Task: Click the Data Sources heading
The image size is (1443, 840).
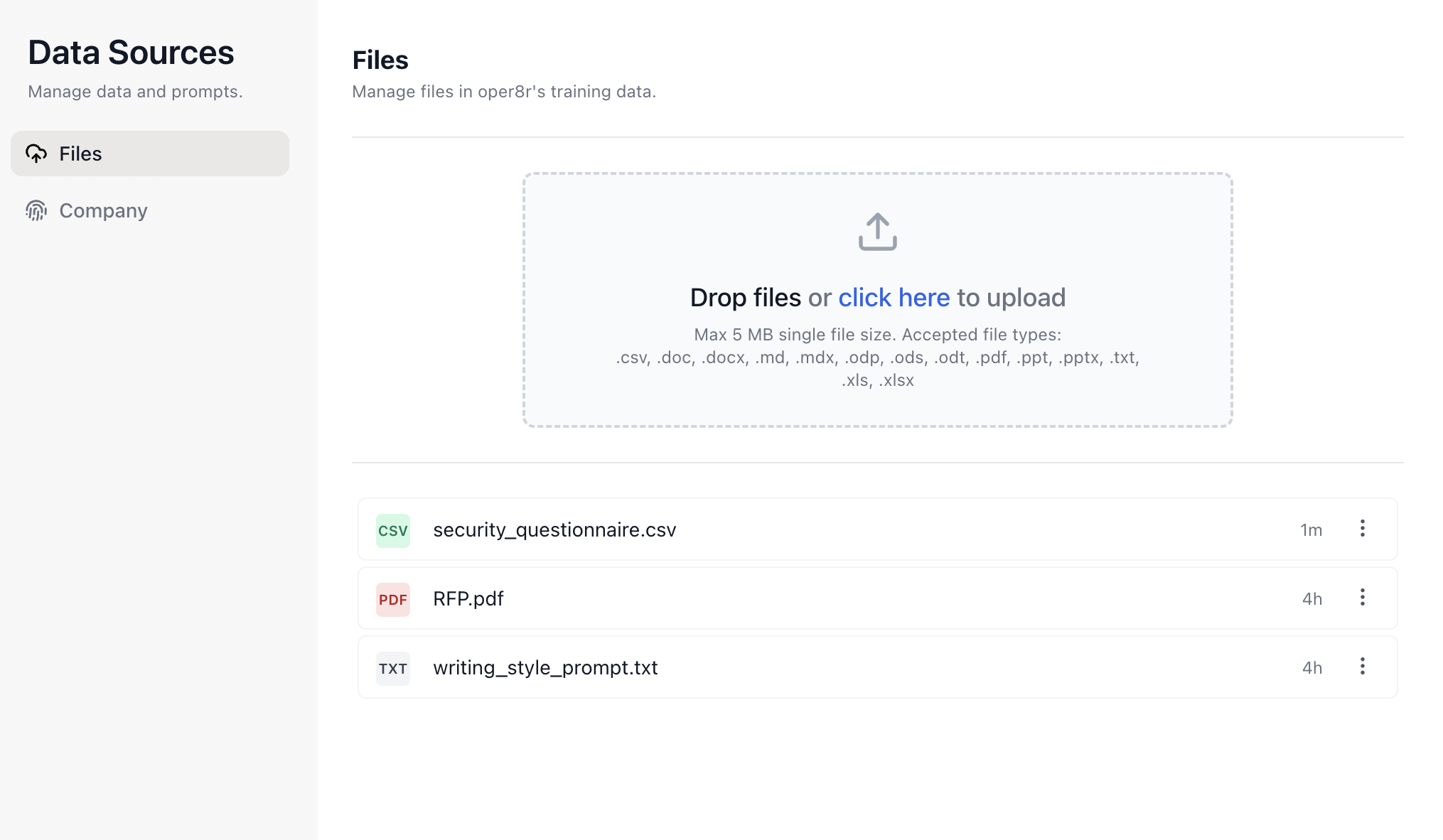Action: coord(131,53)
